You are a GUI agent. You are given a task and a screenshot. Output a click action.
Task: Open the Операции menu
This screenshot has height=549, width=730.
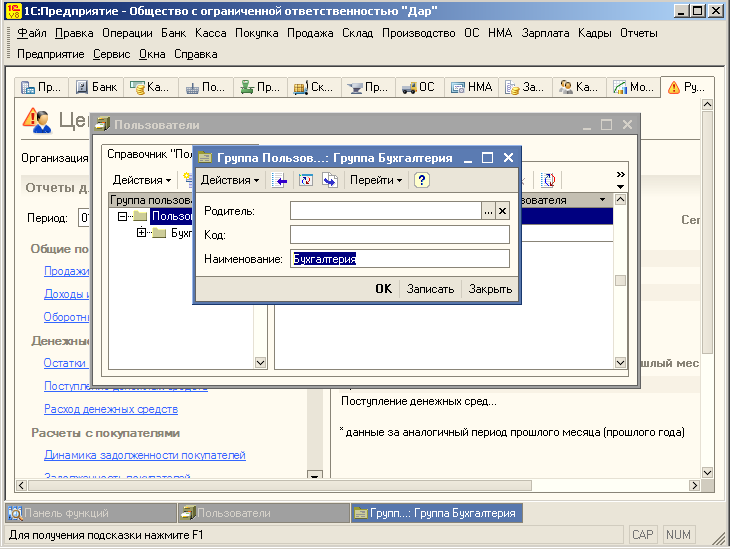pyautogui.click(x=127, y=33)
